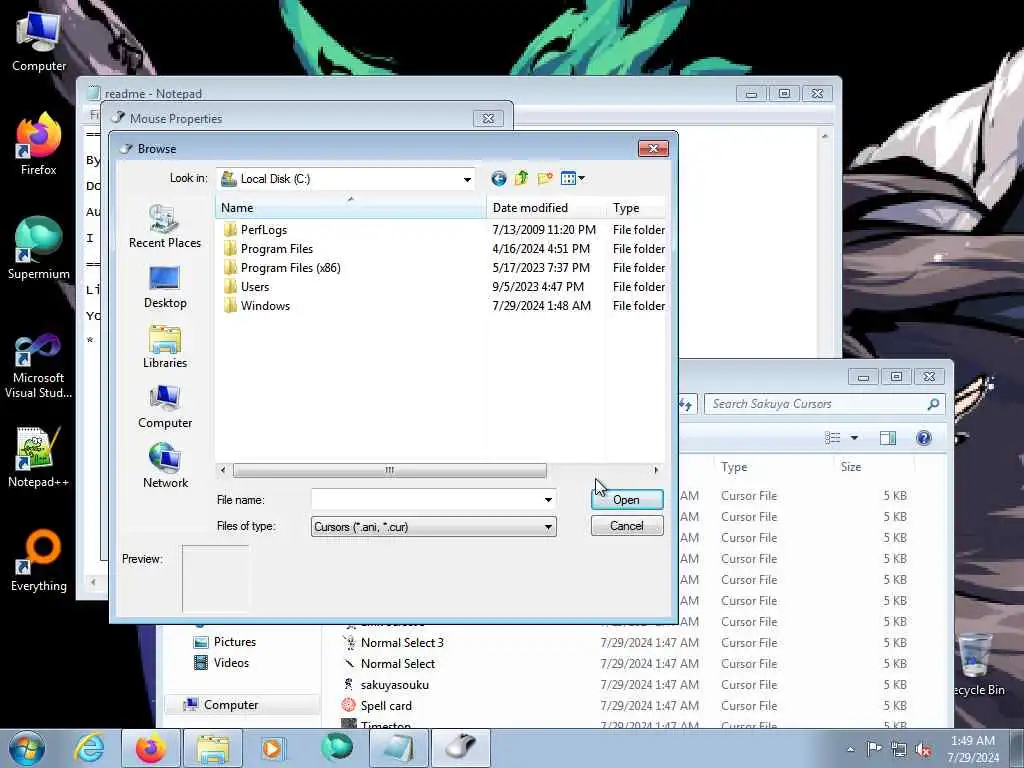Toggle the preview pane in Explorer
Image resolution: width=1024 pixels, height=768 pixels.
(x=888, y=438)
